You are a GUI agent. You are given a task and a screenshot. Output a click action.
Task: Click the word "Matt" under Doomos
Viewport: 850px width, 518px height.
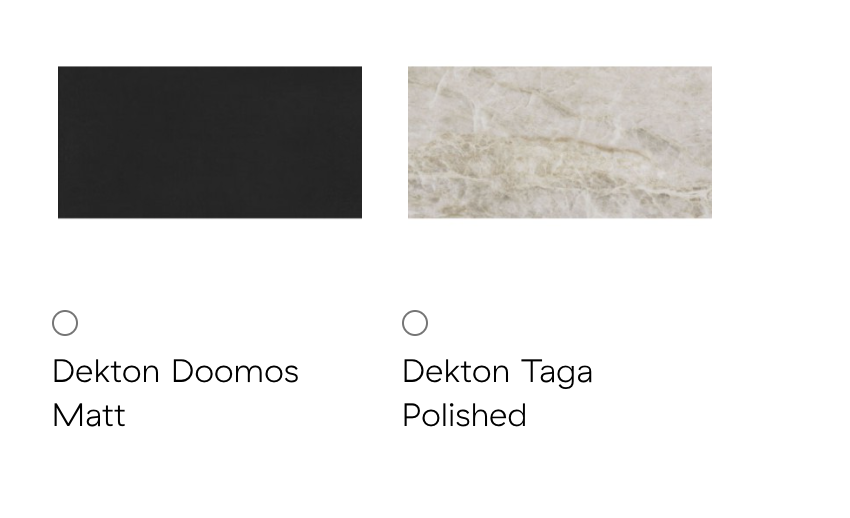click(x=89, y=416)
